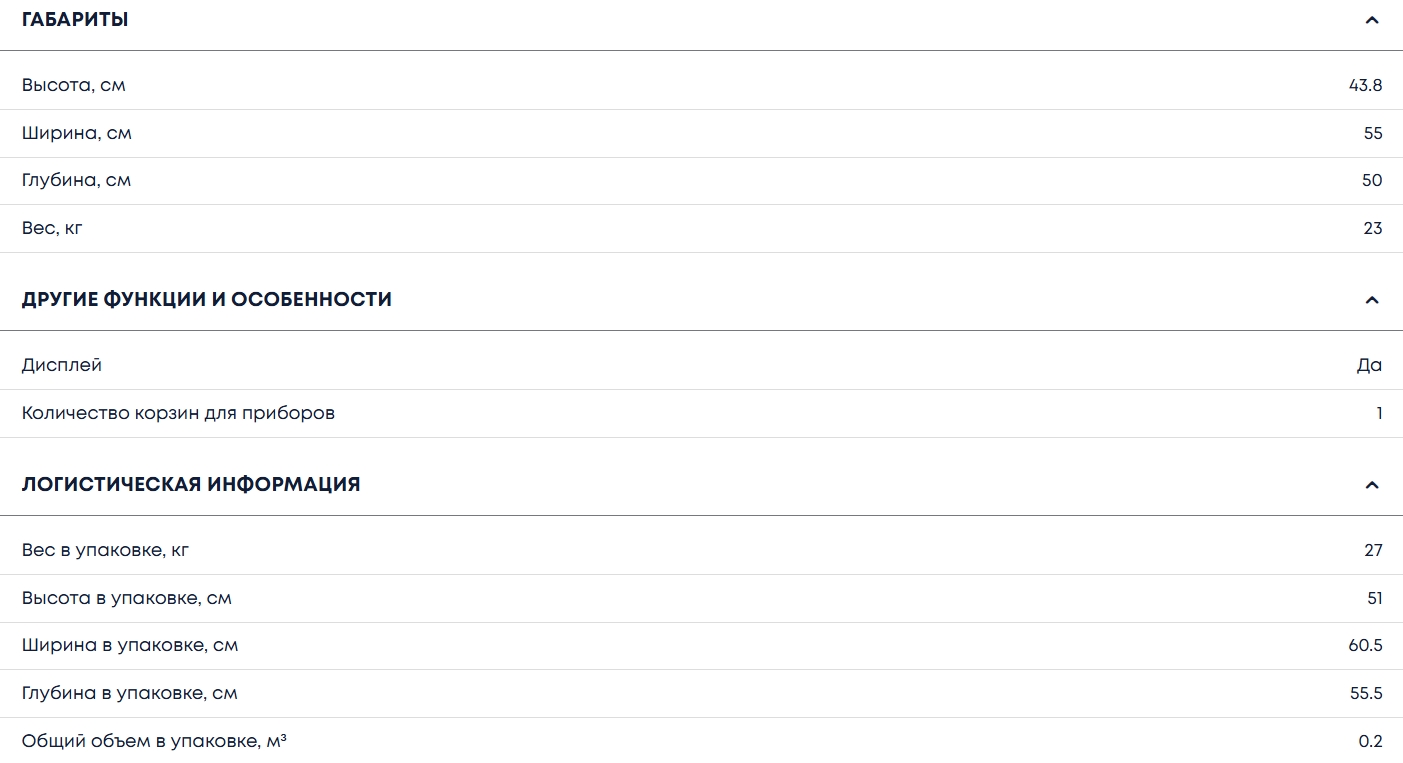Click the 'Ширина, см' specification label
The width and height of the screenshot is (1403, 763).
77,133
